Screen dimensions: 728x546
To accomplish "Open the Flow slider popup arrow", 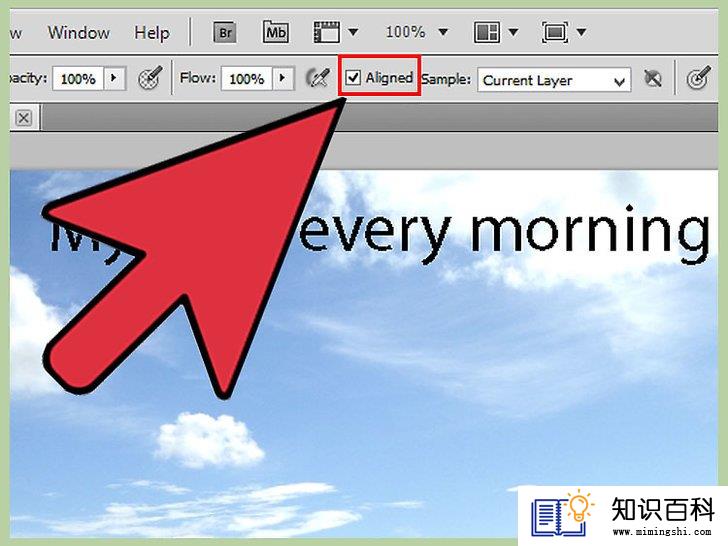I will [283, 78].
